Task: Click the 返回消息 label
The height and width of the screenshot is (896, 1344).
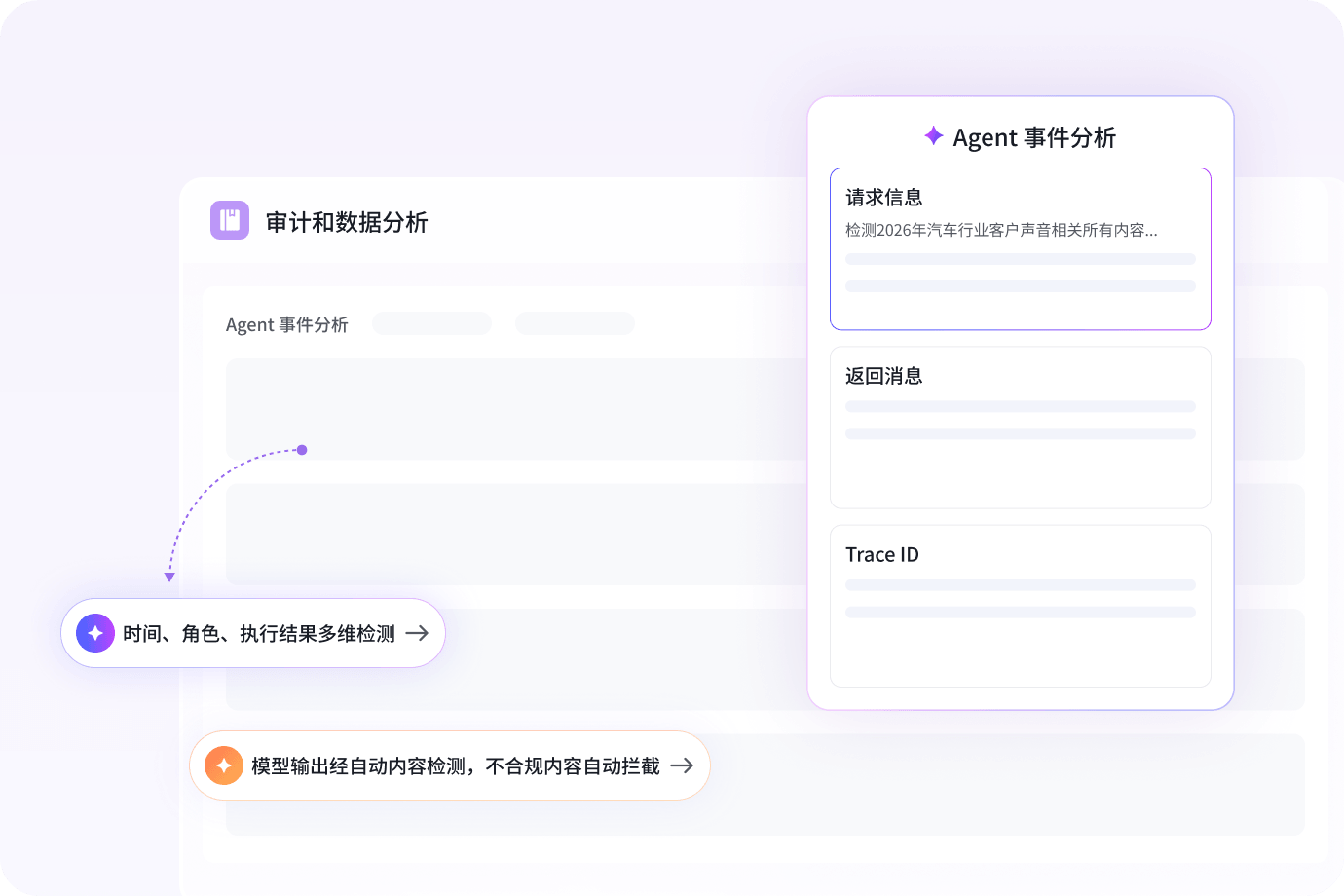Action: [884, 376]
